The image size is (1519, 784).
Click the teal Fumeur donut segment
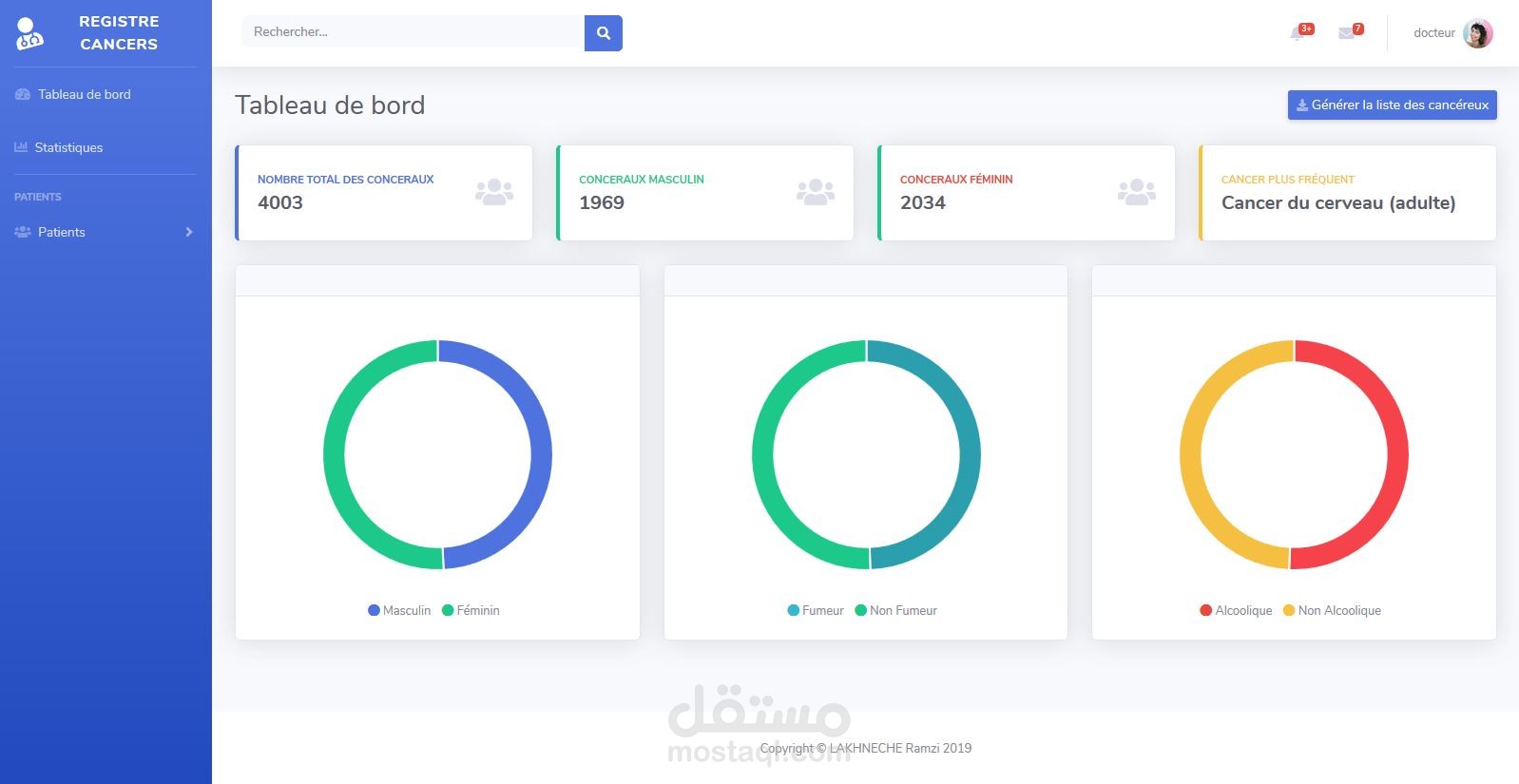pyautogui.click(x=970, y=454)
